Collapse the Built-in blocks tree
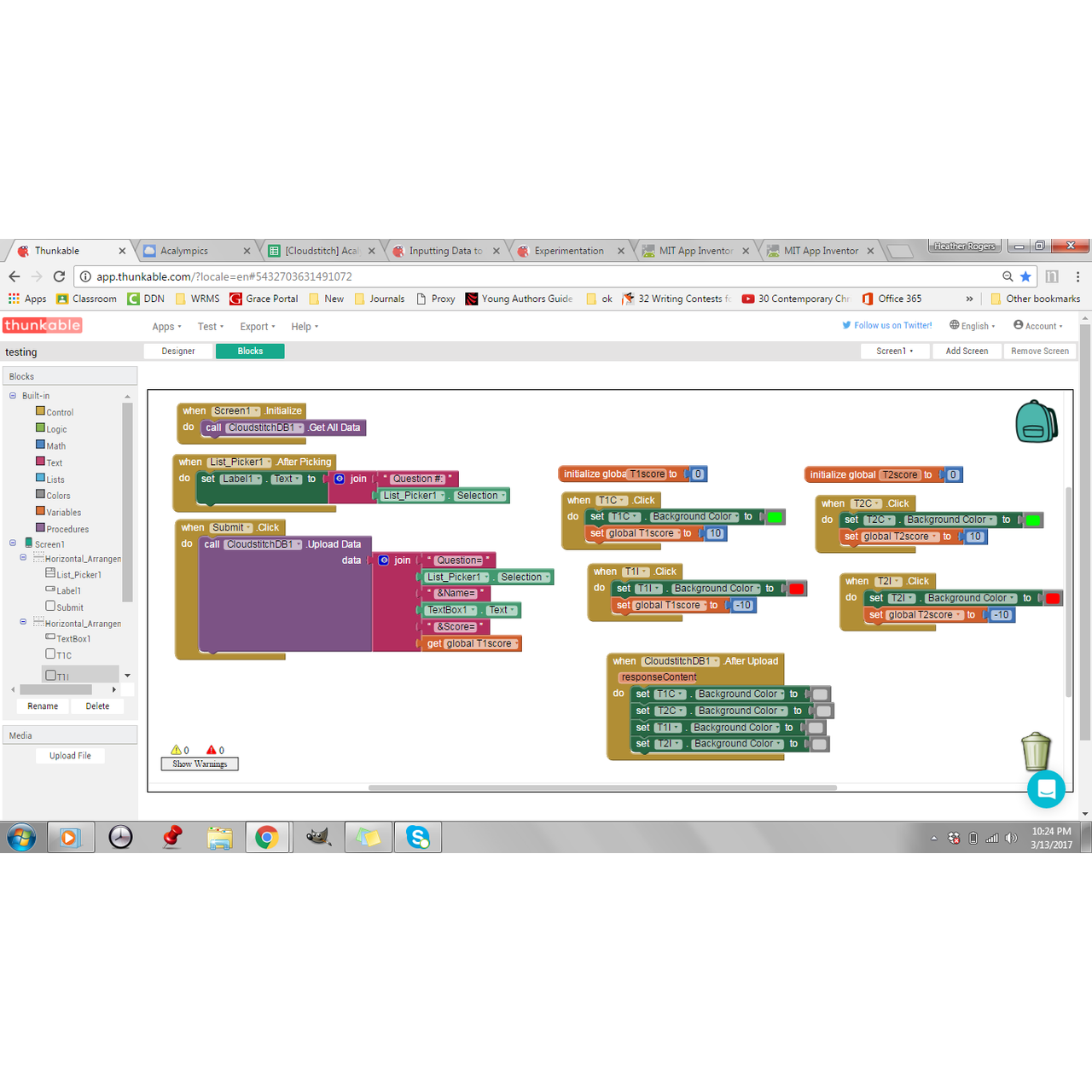This screenshot has width=1092, height=1092. [x=13, y=396]
